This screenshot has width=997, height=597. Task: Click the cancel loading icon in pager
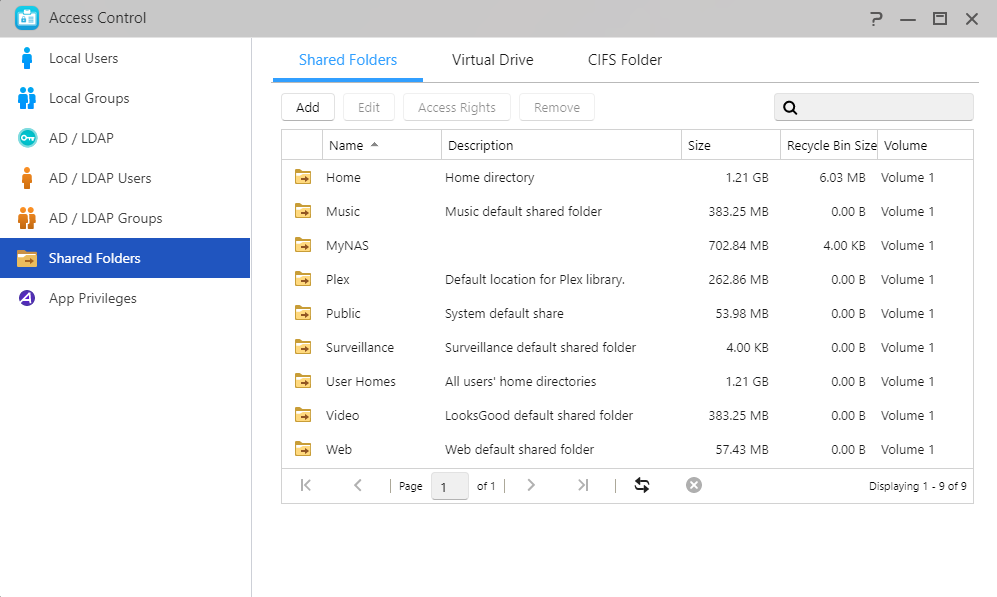[x=694, y=485]
